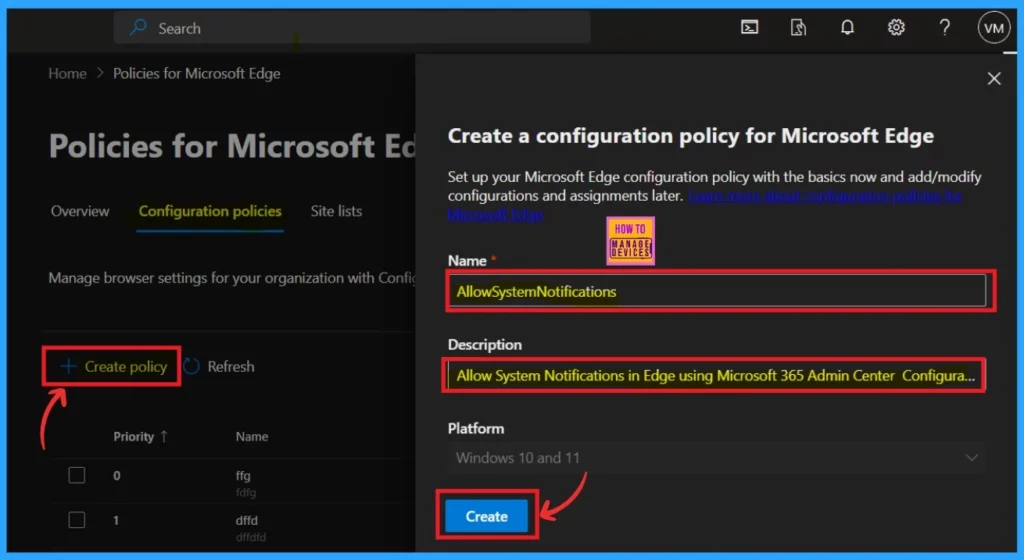Open settings gear in top bar
This screenshot has height=560, width=1024.
pos(896,27)
